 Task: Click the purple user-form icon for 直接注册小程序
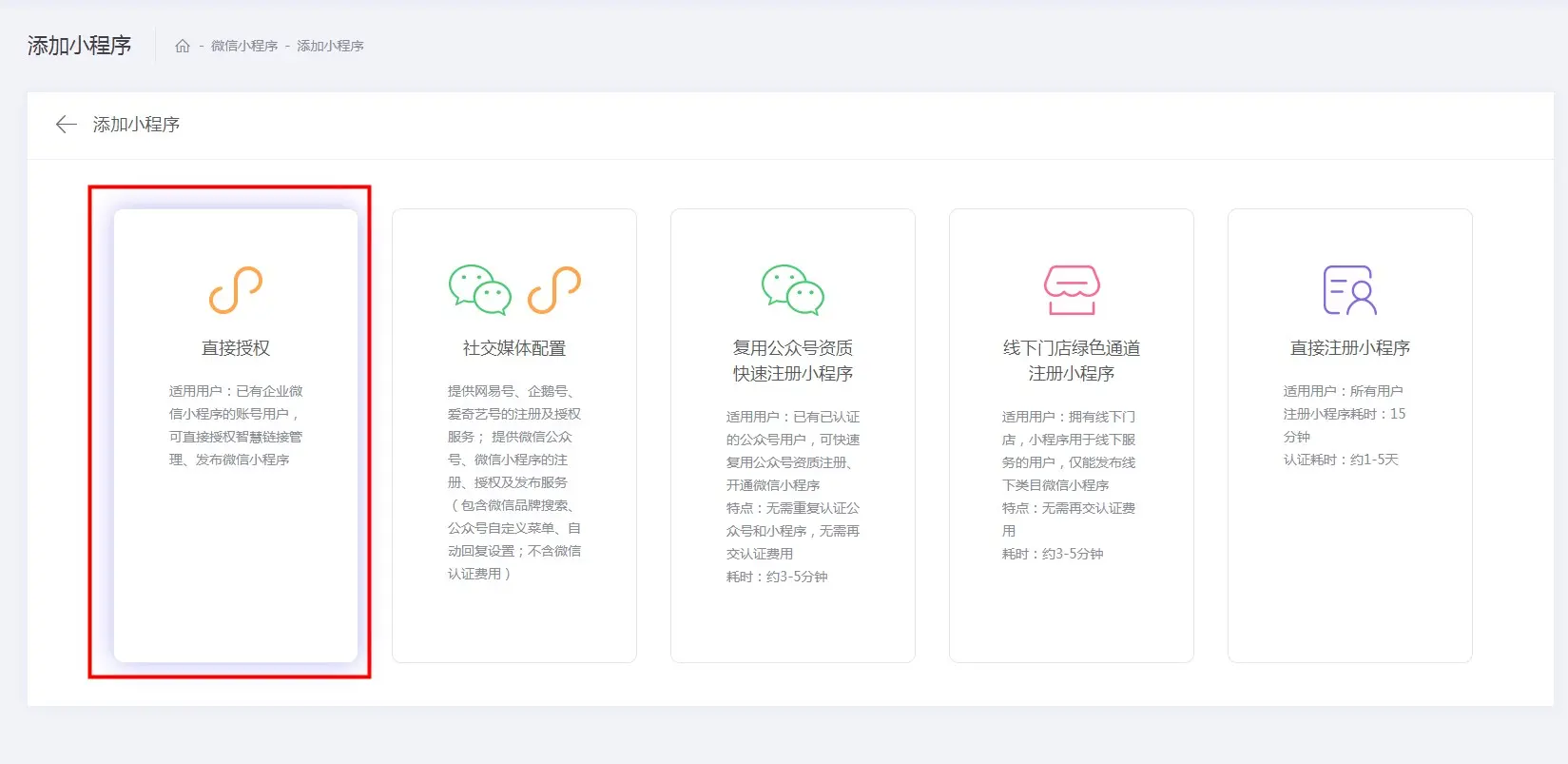(1349, 290)
